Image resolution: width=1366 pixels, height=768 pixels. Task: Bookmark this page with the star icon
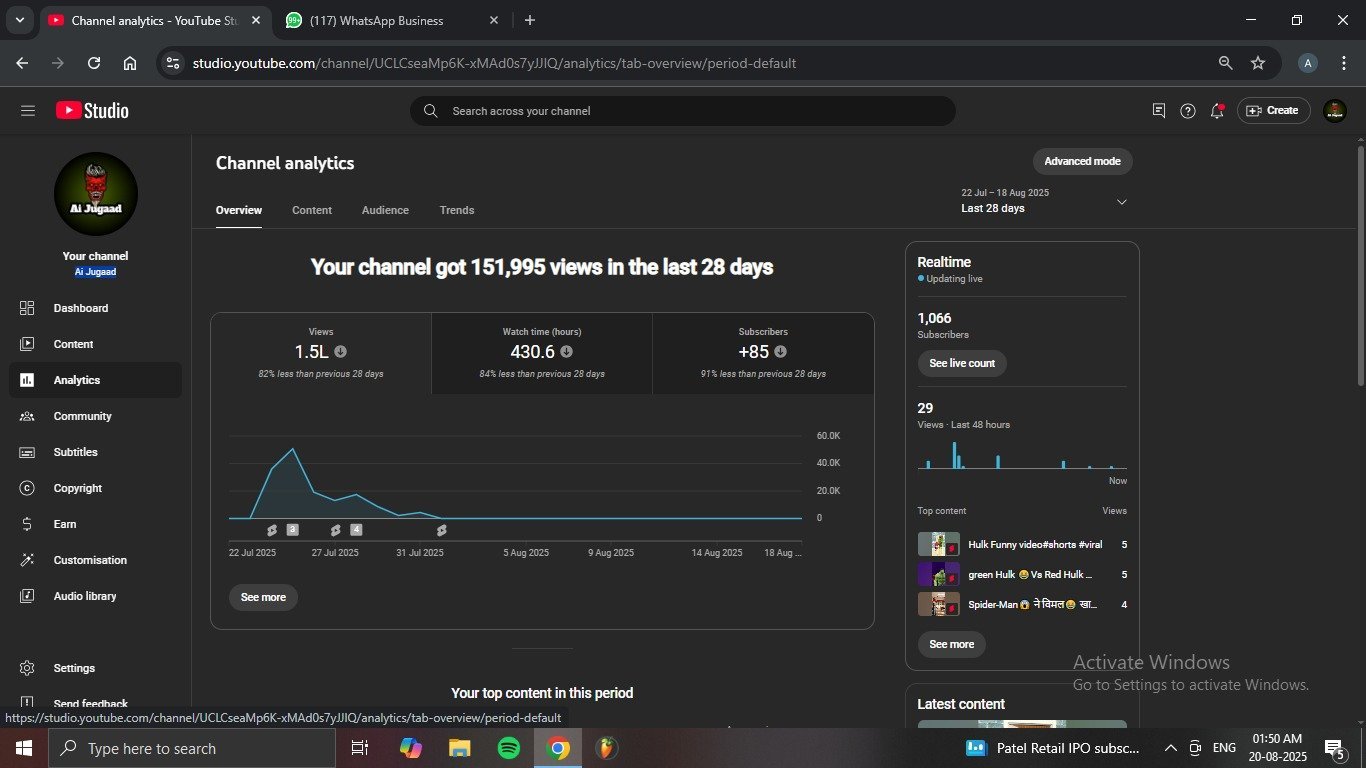[1258, 63]
